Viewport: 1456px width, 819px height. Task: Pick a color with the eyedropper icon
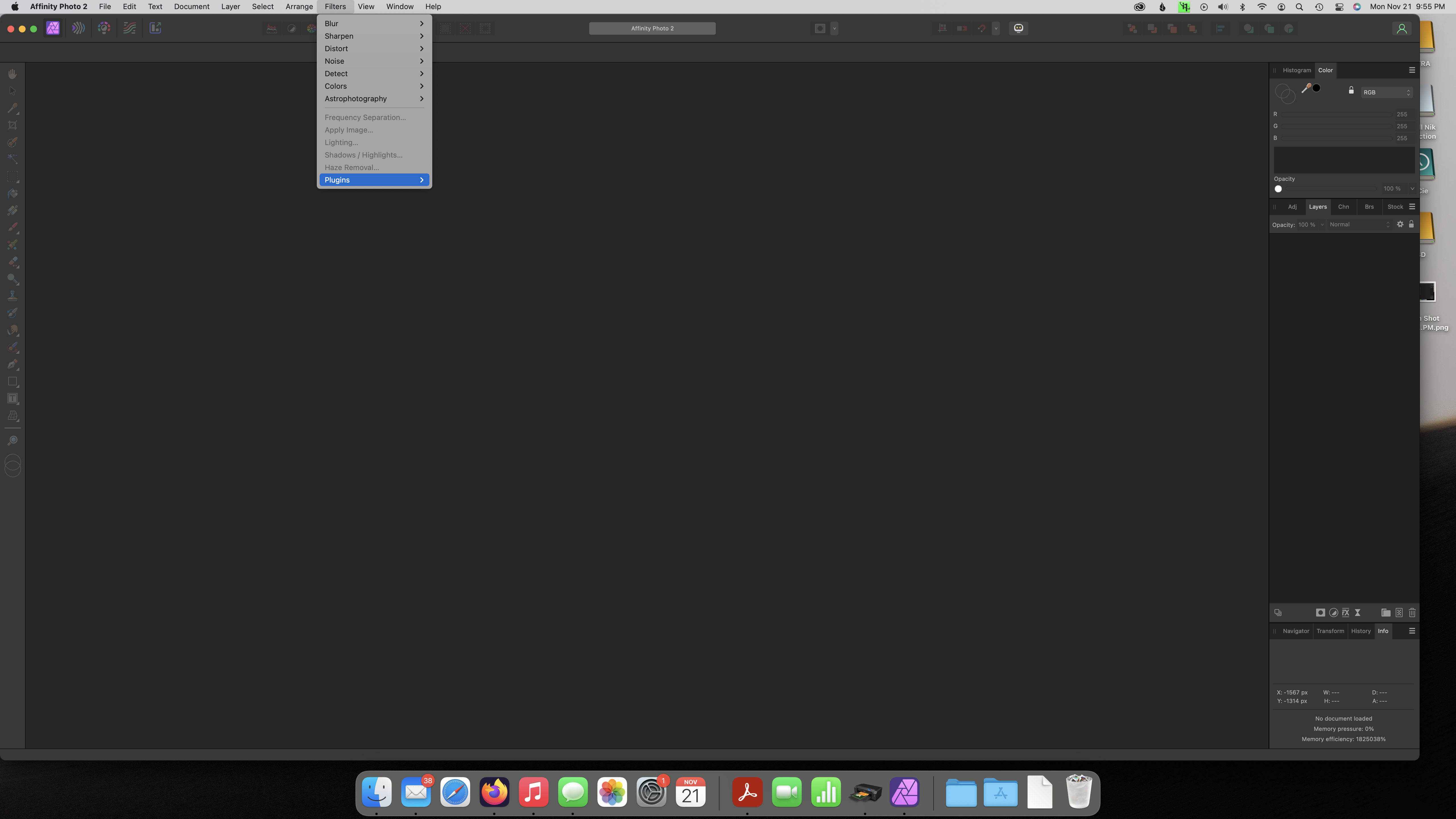[x=1306, y=88]
